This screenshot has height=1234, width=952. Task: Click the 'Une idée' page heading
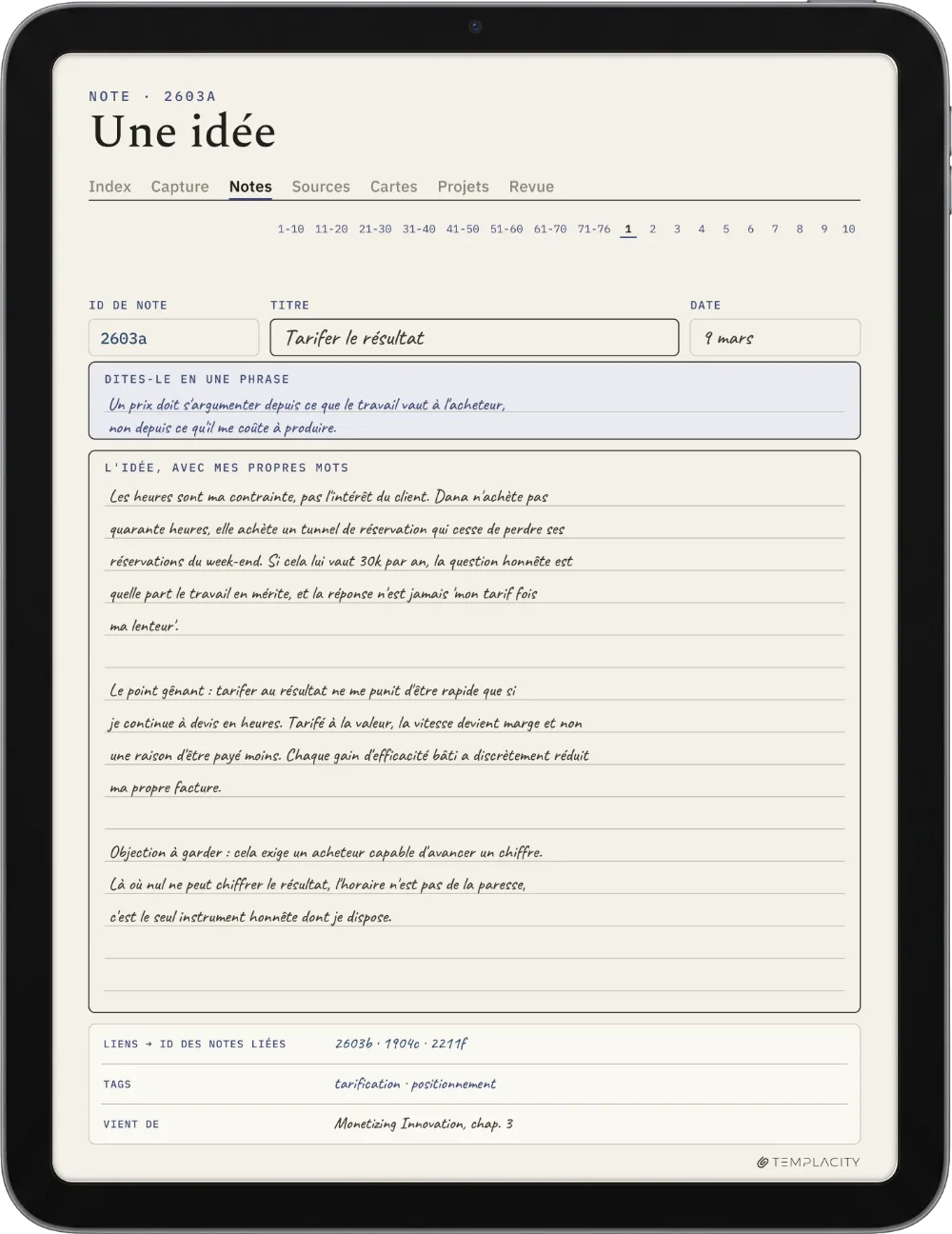click(x=183, y=131)
